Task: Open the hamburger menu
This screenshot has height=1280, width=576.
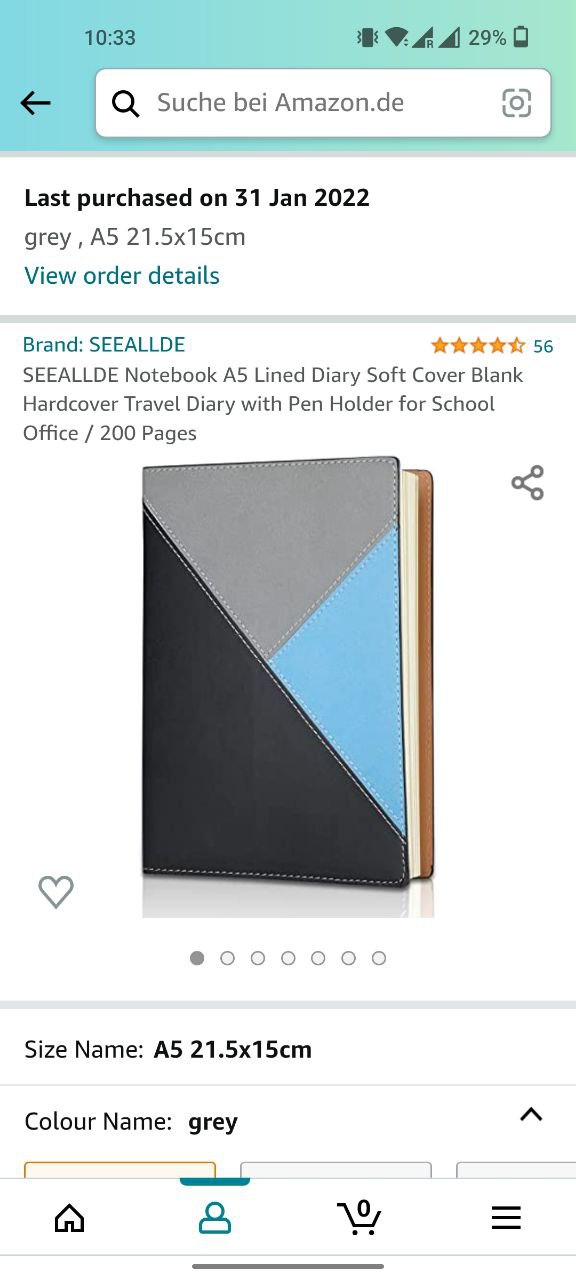Action: [x=506, y=1217]
